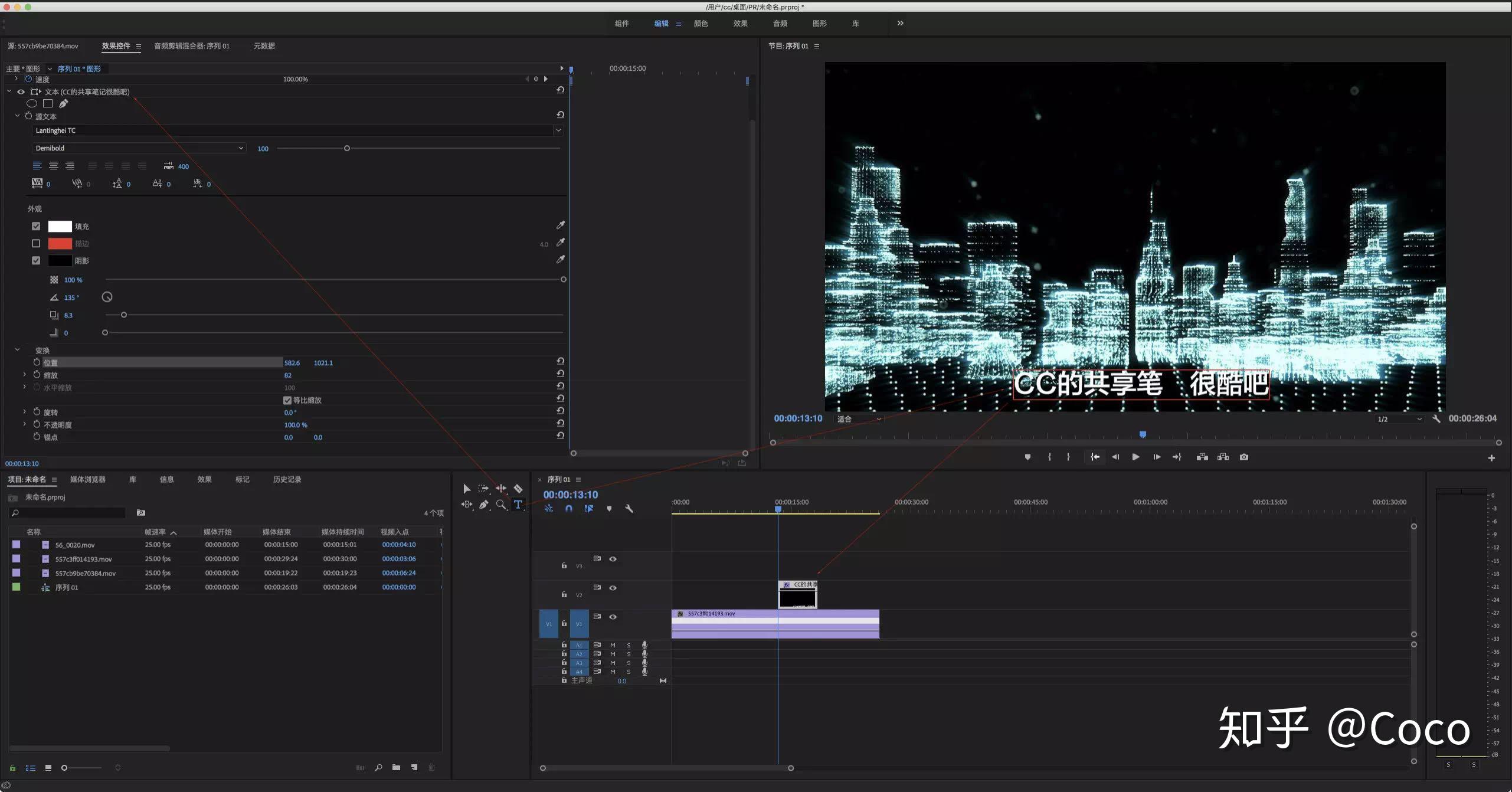Switch to the Color workspace tab
This screenshot has height=792, width=1512.
click(x=701, y=24)
